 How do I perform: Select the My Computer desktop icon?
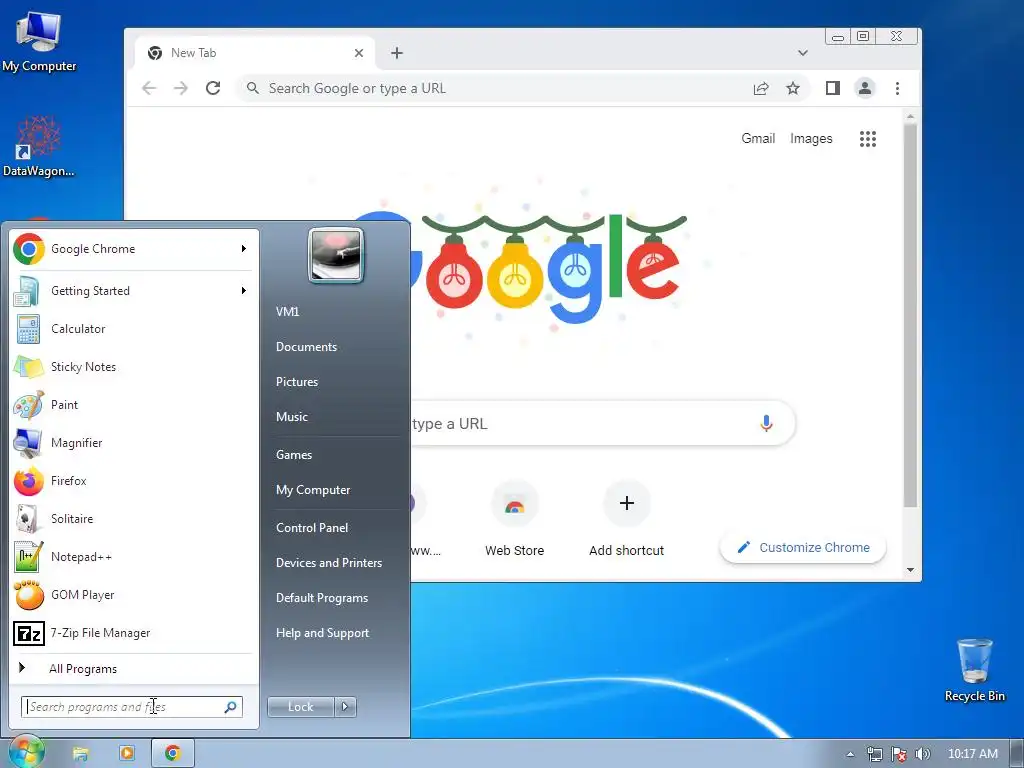point(39,41)
